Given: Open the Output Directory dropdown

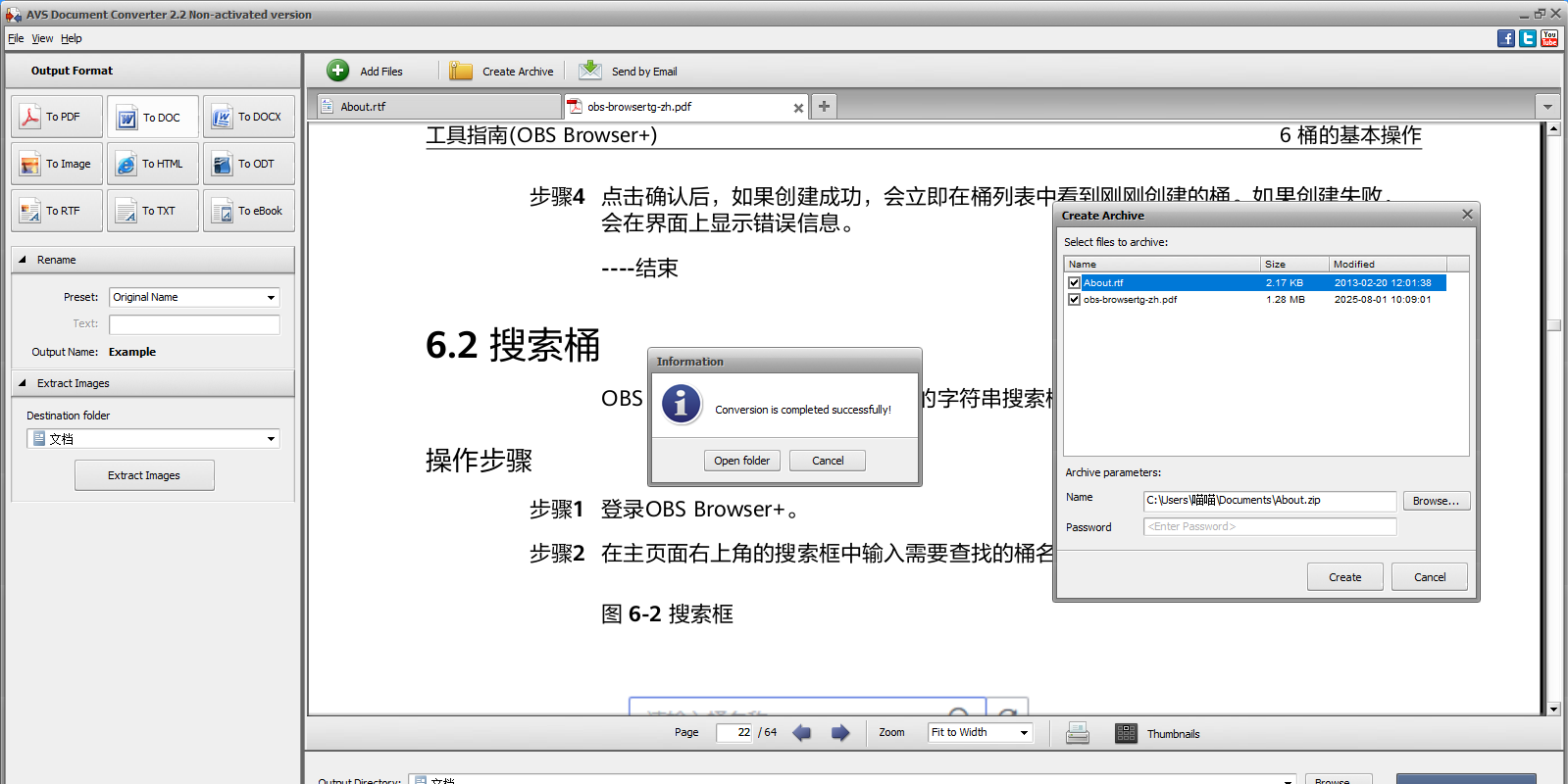Looking at the screenshot, I should 1289,780.
